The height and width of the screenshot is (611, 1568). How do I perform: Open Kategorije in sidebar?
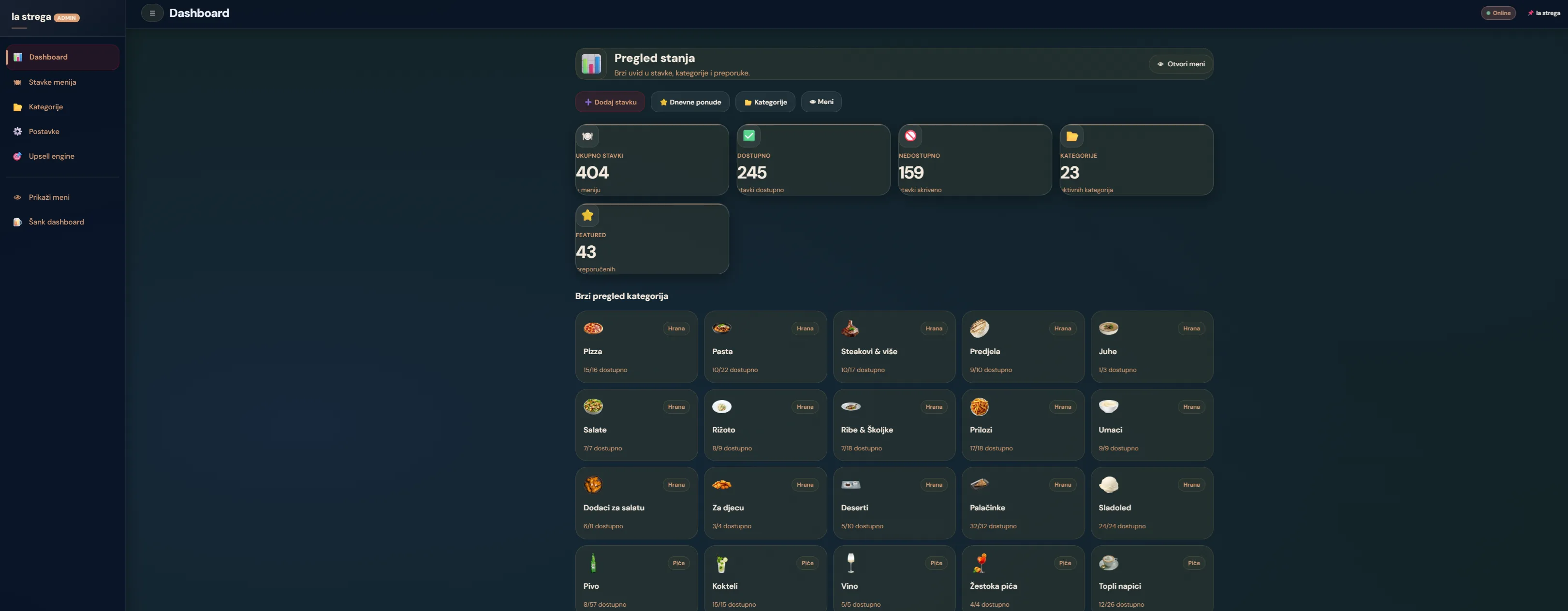click(63, 106)
